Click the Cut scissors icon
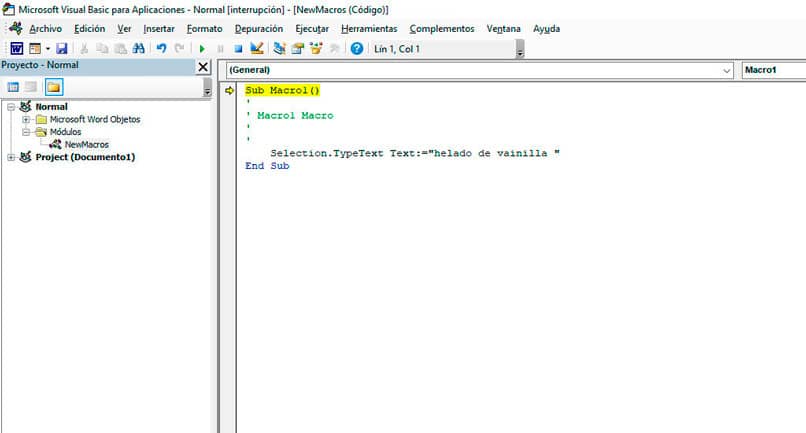The height and width of the screenshot is (433, 806). [x=84, y=48]
